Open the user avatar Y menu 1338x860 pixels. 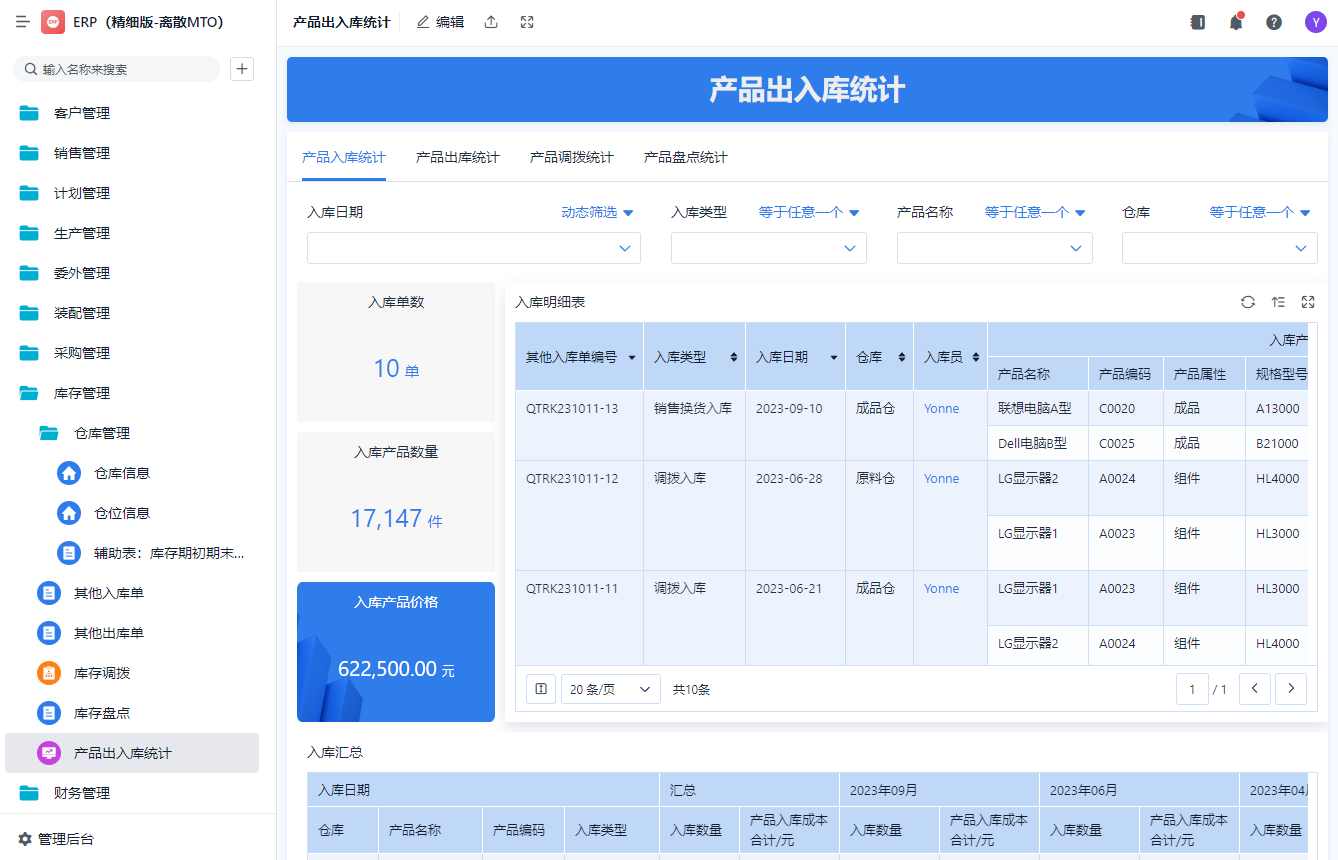(1315, 22)
